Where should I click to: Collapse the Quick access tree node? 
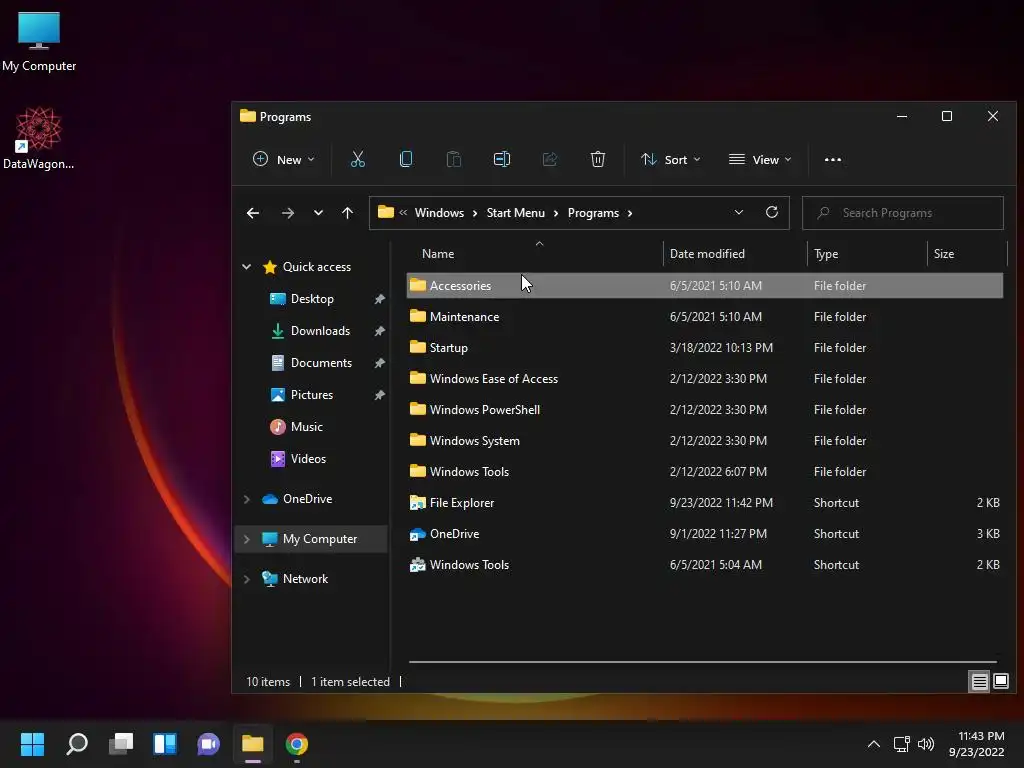(247, 266)
